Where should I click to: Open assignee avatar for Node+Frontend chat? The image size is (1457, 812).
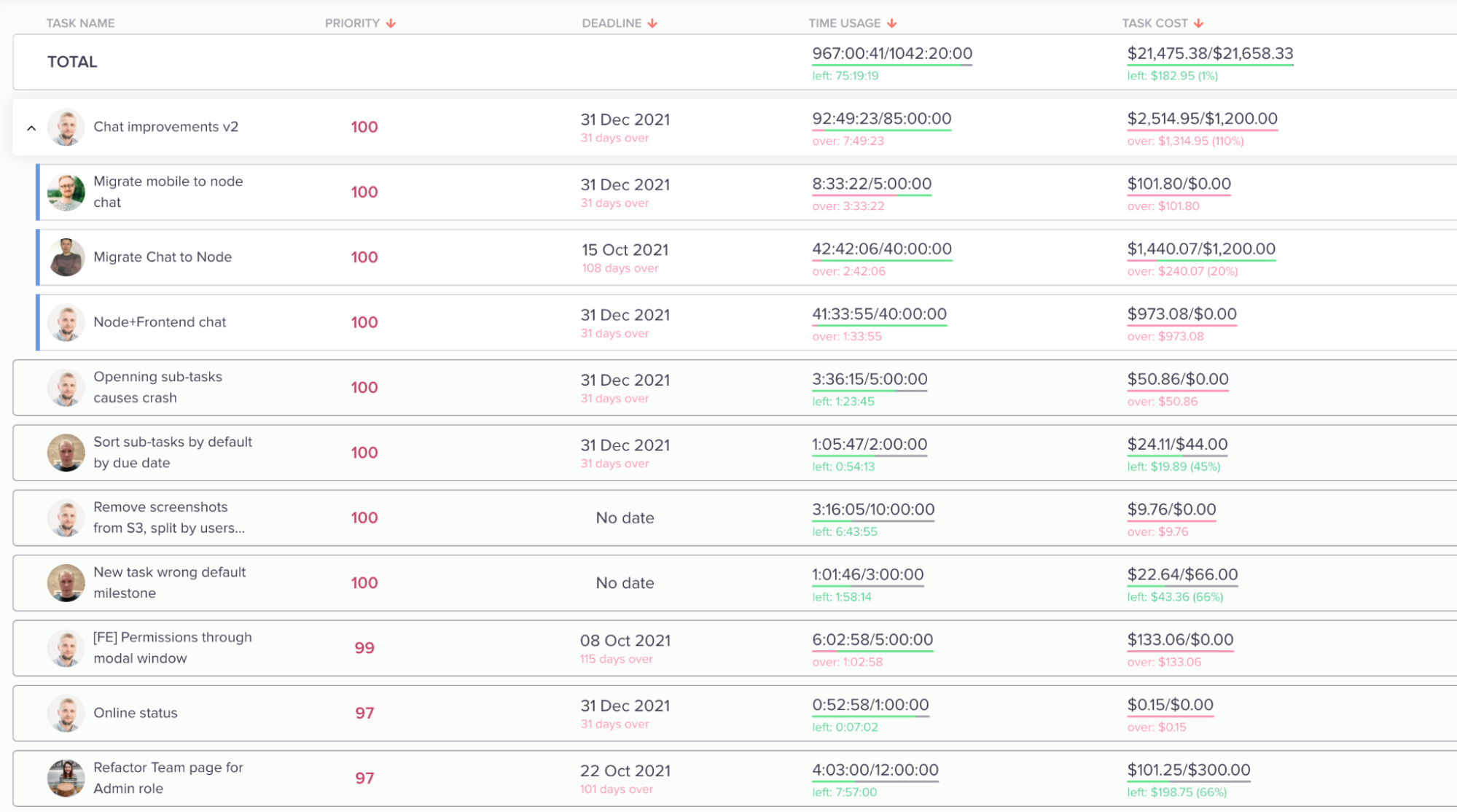(x=66, y=322)
